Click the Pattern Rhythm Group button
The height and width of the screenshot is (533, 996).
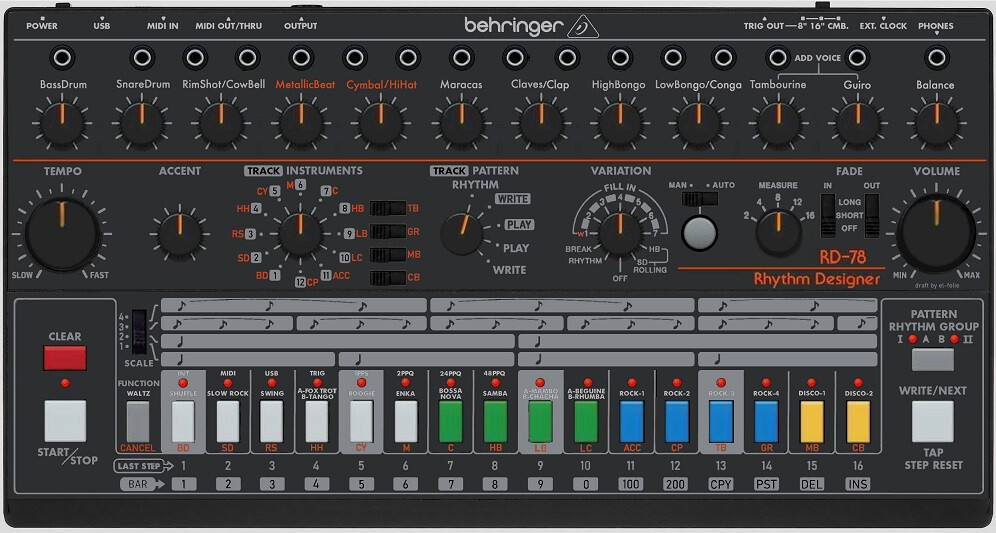[x=932, y=360]
